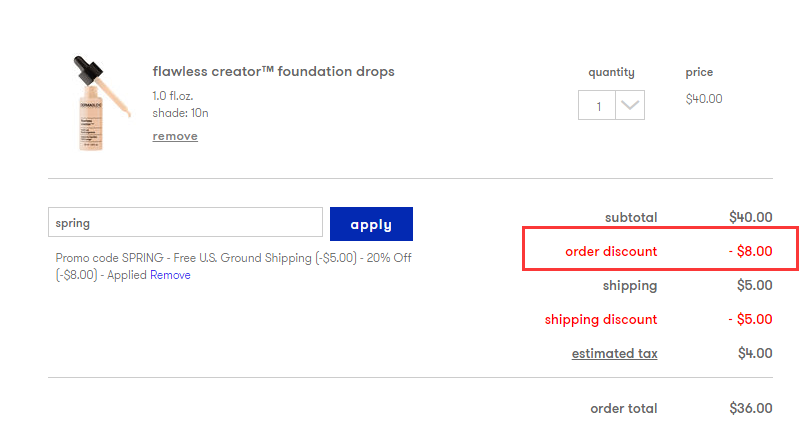Click the quantity dropdown chevron arrow
The width and height of the screenshot is (809, 442).
click(630, 106)
